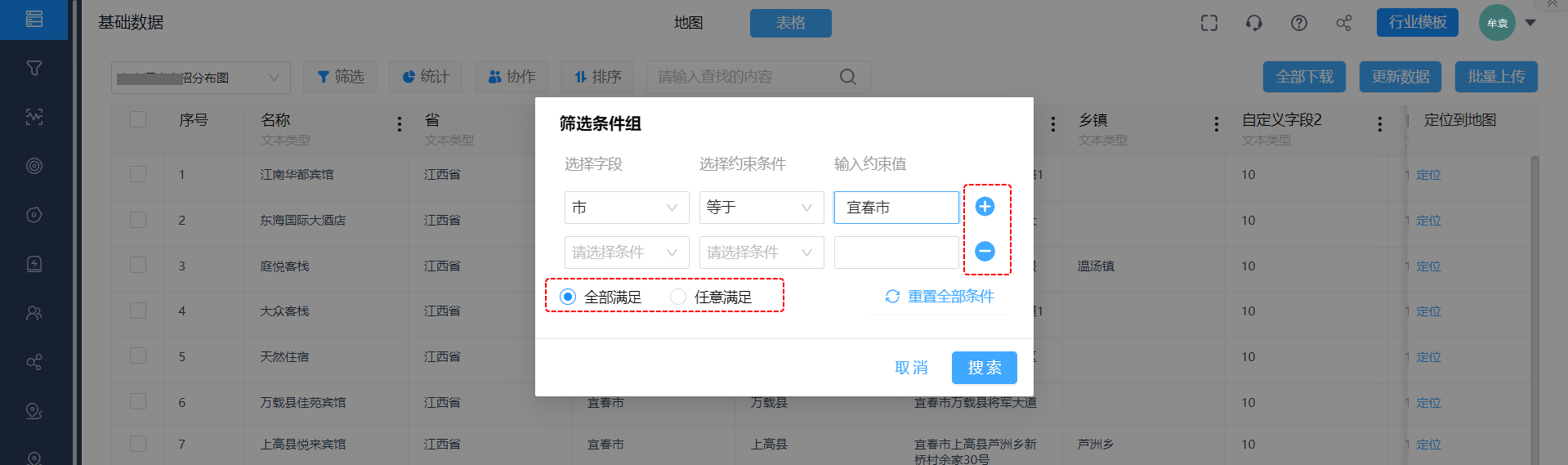The height and width of the screenshot is (465, 1568).
Task: Open the 等于 constraint dropdown
Action: [x=761, y=208]
